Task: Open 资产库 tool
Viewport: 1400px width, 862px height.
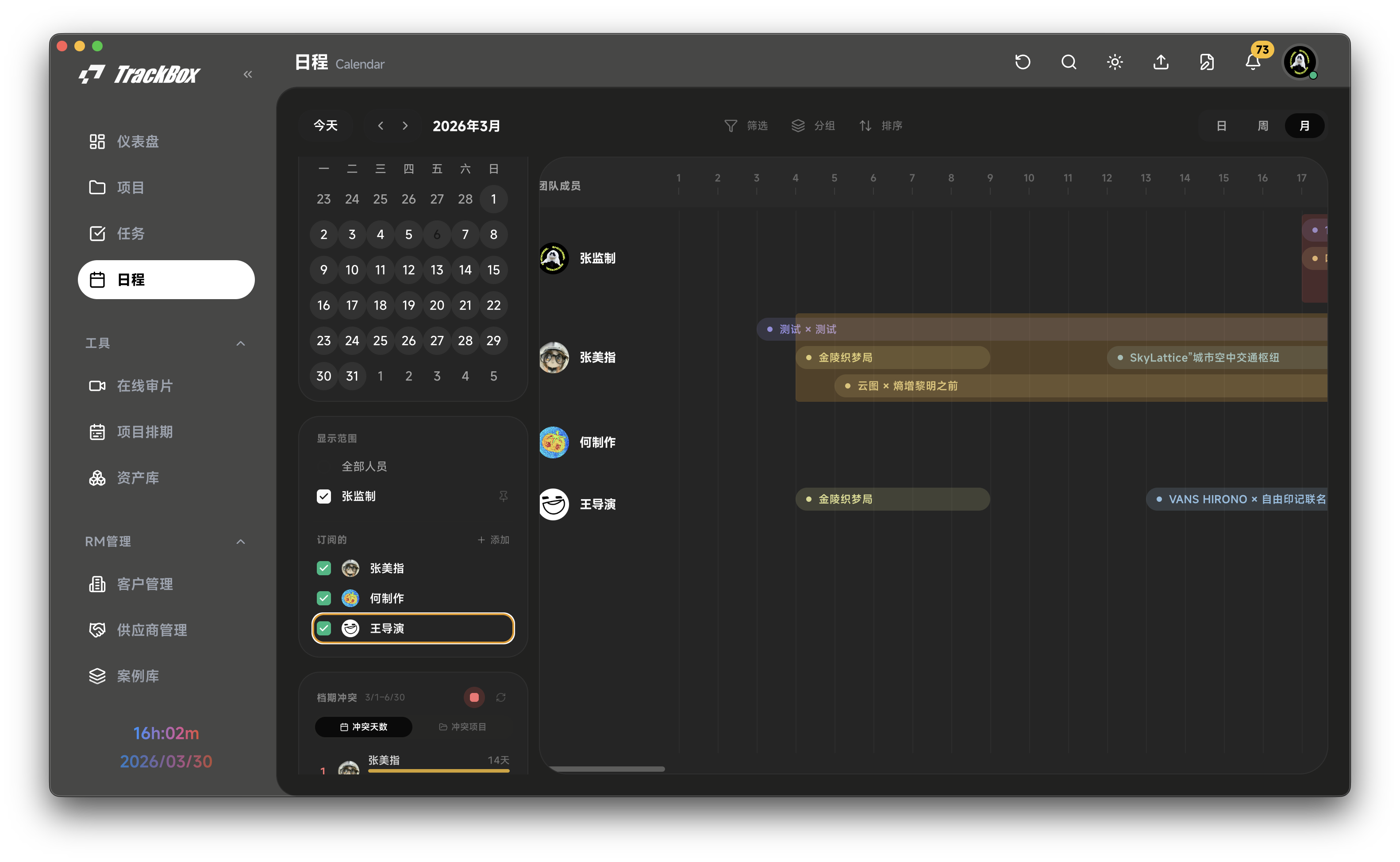Action: [x=166, y=478]
